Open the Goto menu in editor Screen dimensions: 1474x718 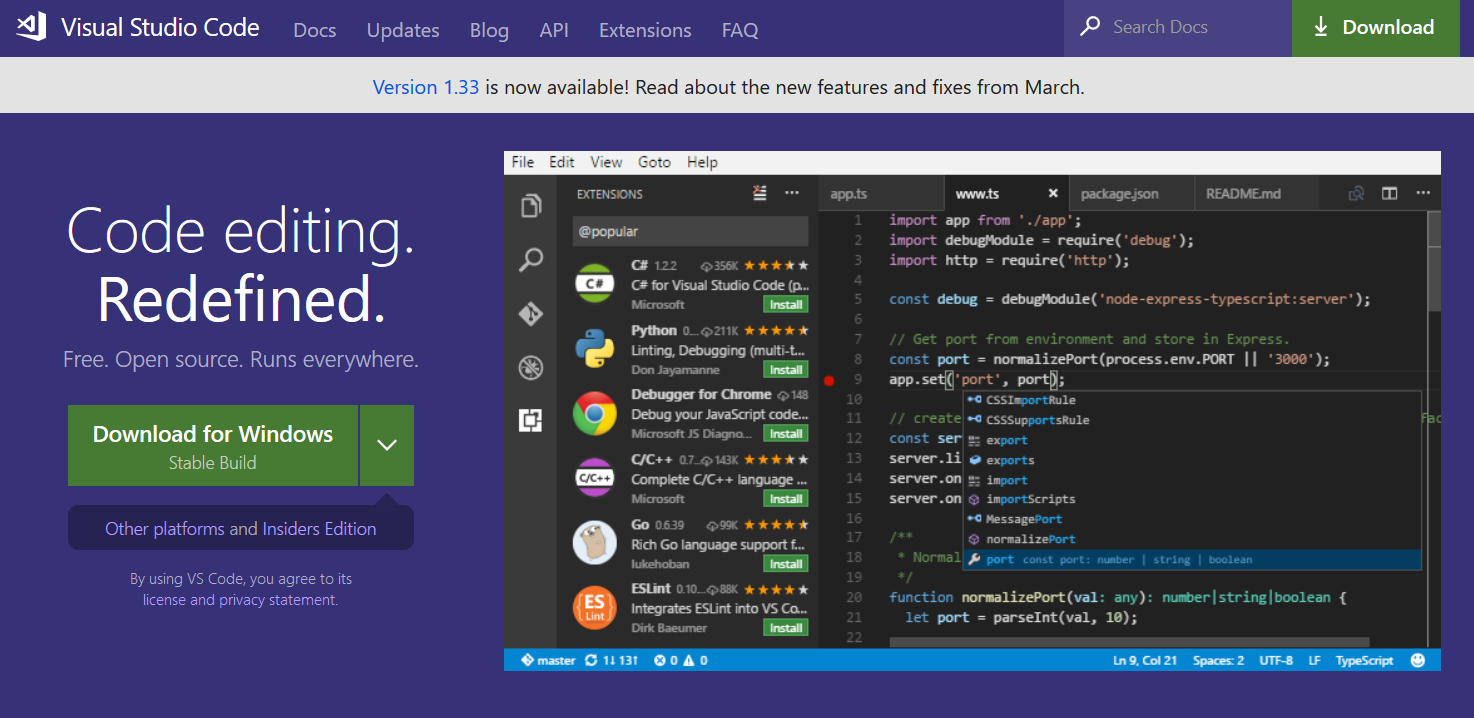(x=654, y=162)
